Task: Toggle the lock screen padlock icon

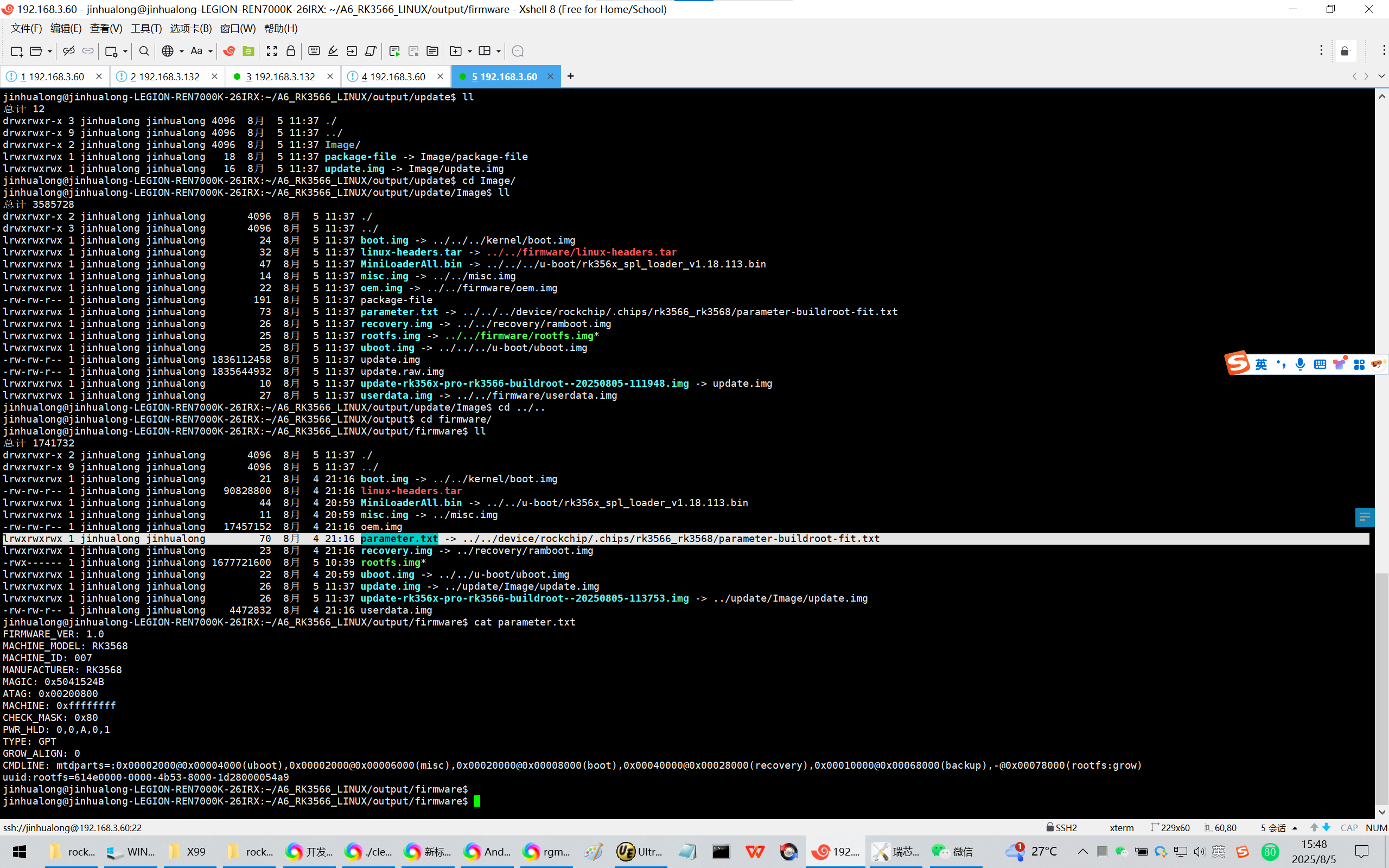Action: [291, 51]
